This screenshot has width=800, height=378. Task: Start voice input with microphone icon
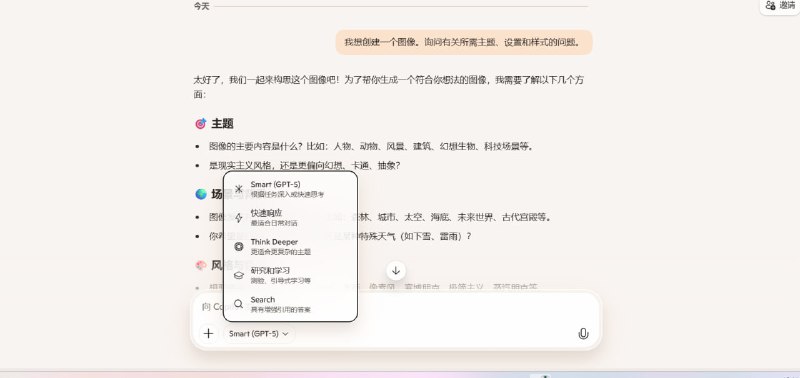pyautogui.click(x=583, y=334)
